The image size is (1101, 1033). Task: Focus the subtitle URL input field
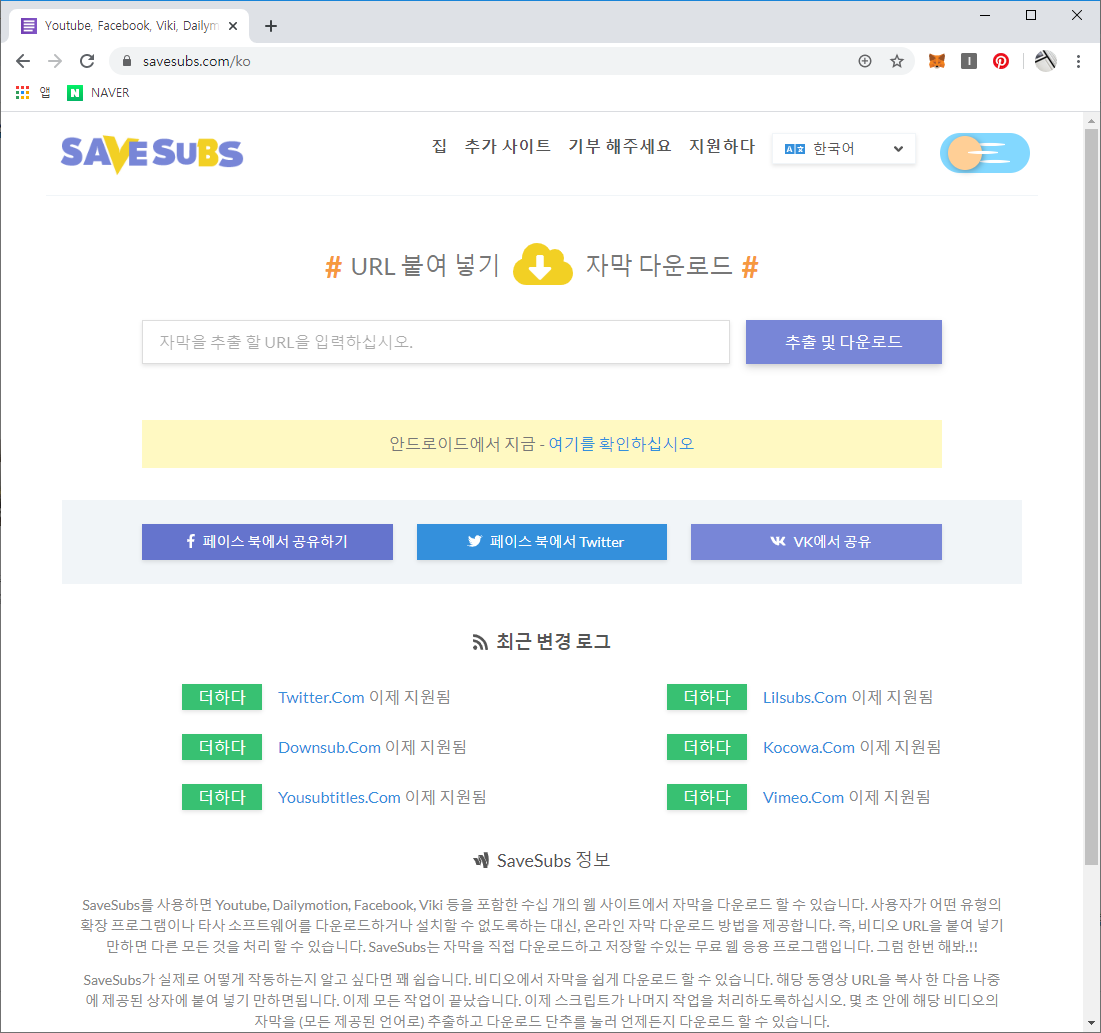(436, 342)
